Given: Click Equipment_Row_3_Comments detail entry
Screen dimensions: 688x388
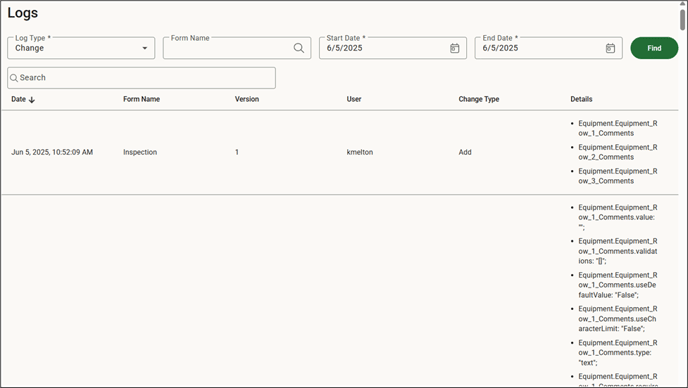Looking at the screenshot, I should tap(617, 176).
